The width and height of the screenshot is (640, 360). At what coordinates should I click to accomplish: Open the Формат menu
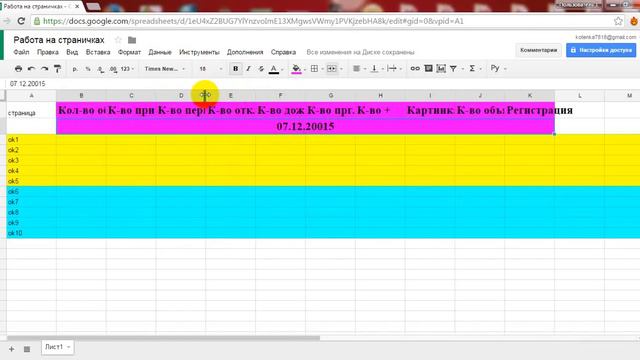[129, 52]
